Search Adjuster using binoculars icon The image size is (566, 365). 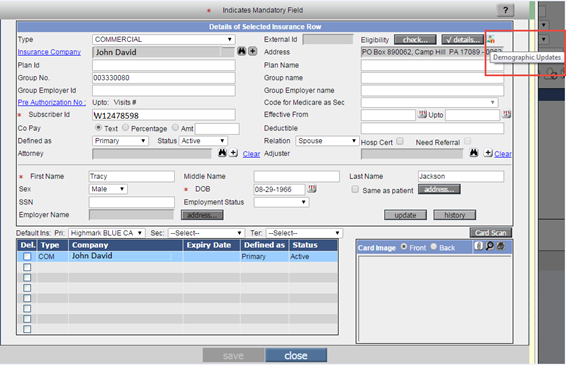pos(474,153)
